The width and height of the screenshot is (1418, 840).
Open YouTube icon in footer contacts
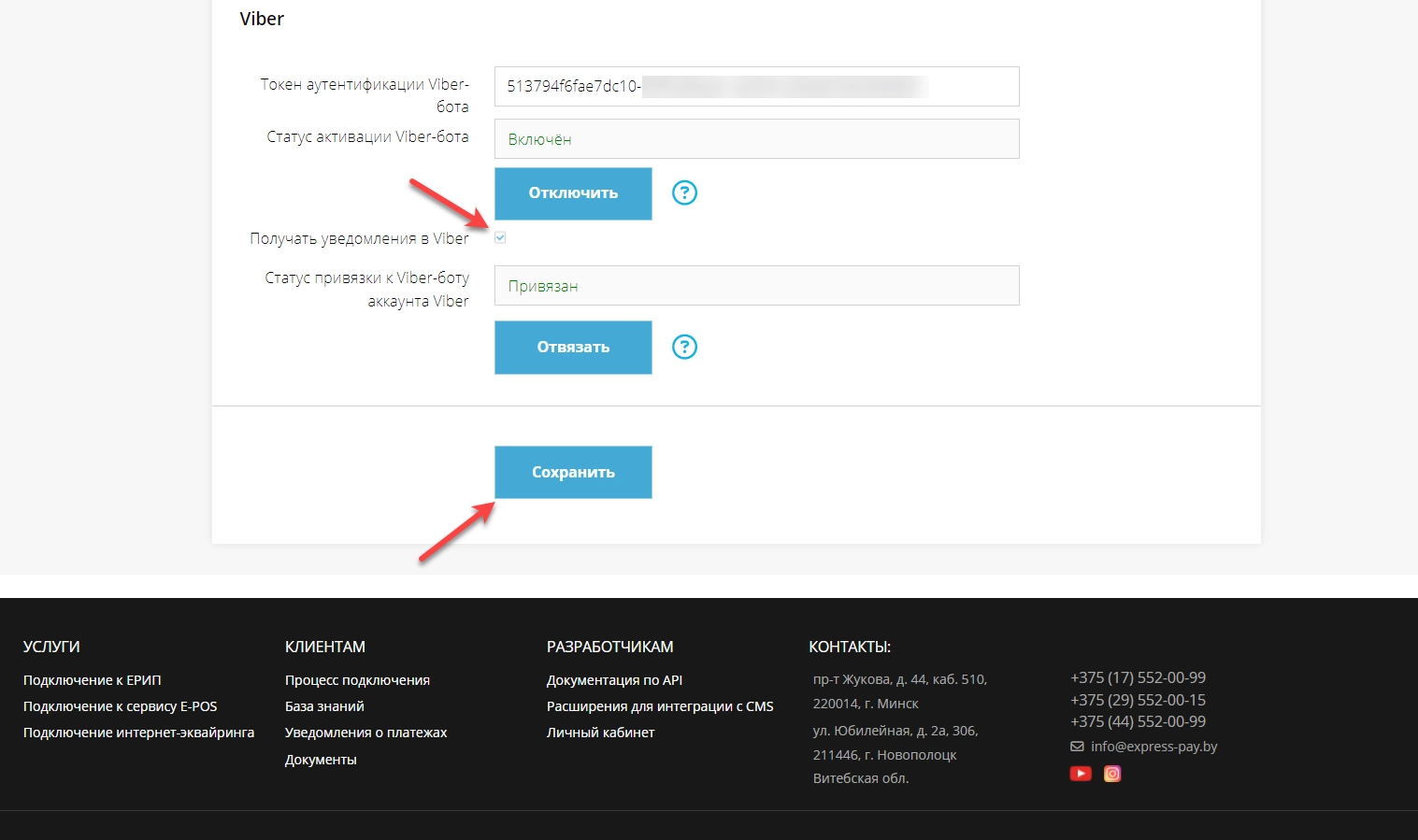click(x=1081, y=774)
